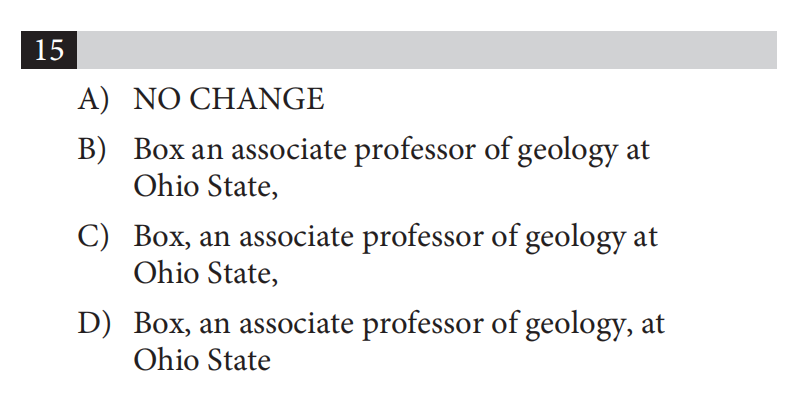Click "Ohio State," under option B

(206, 186)
